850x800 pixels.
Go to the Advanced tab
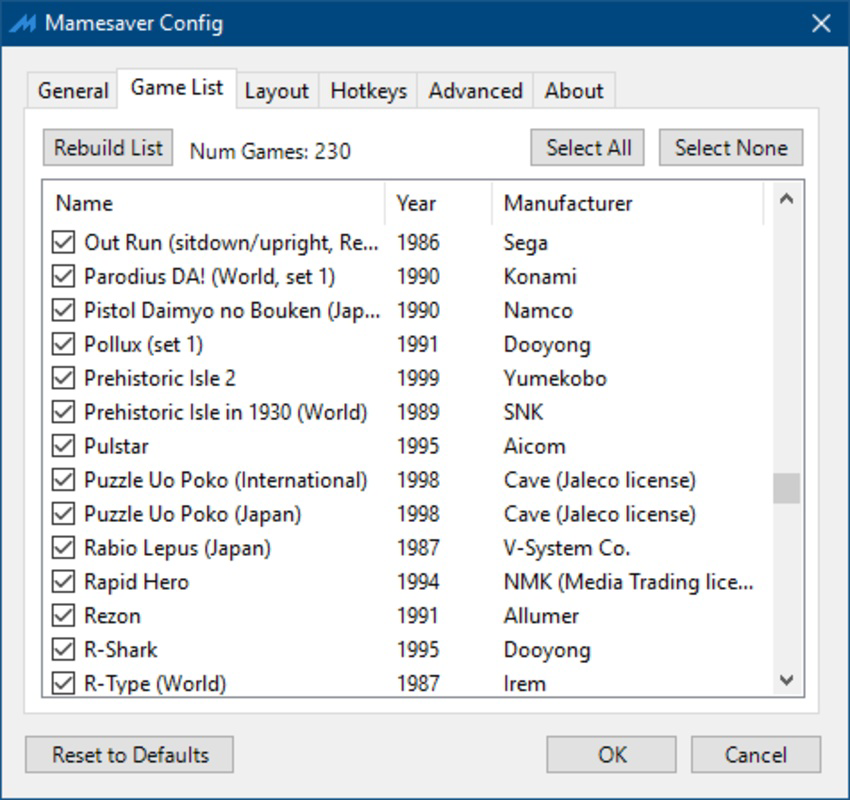[475, 91]
